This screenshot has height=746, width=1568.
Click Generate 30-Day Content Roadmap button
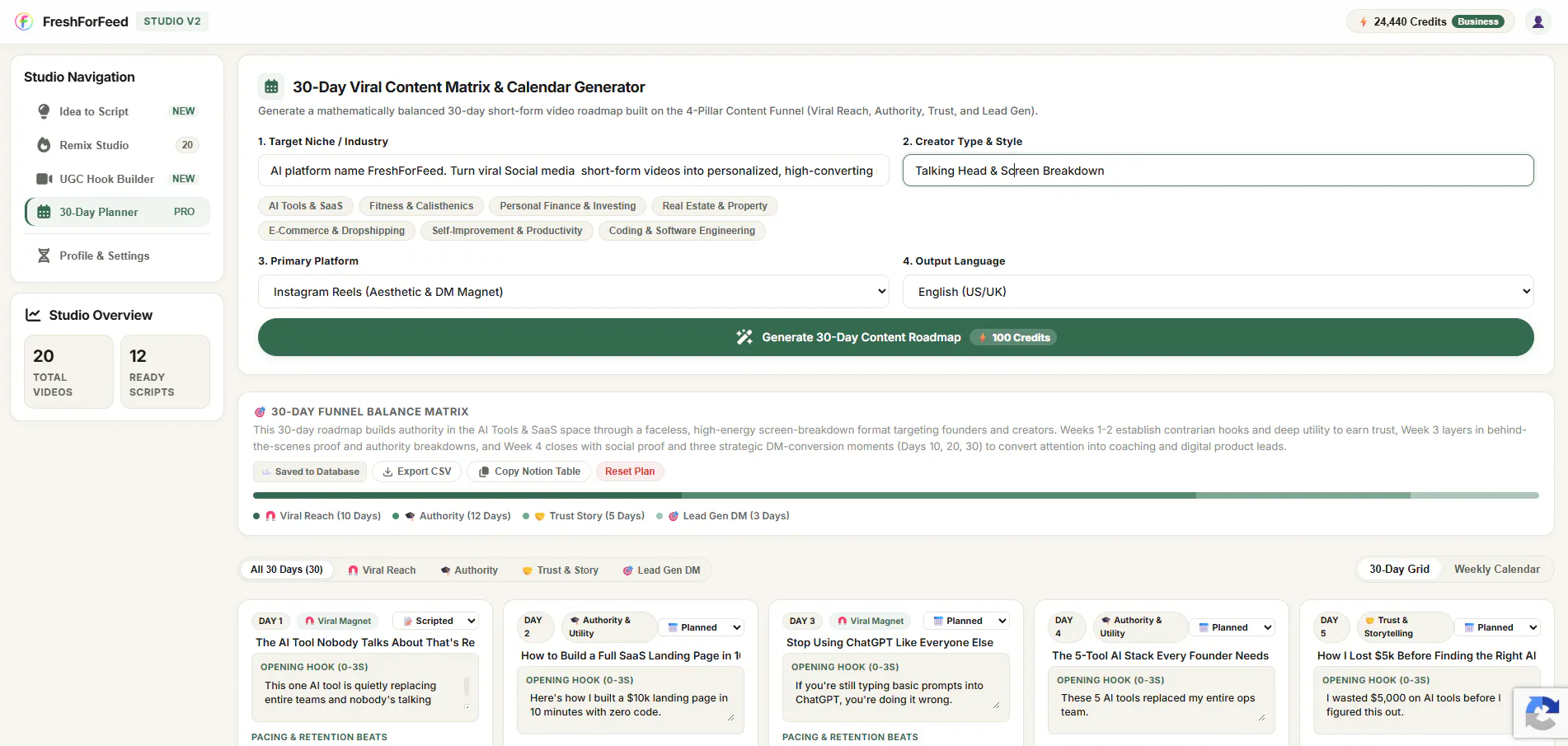896,337
